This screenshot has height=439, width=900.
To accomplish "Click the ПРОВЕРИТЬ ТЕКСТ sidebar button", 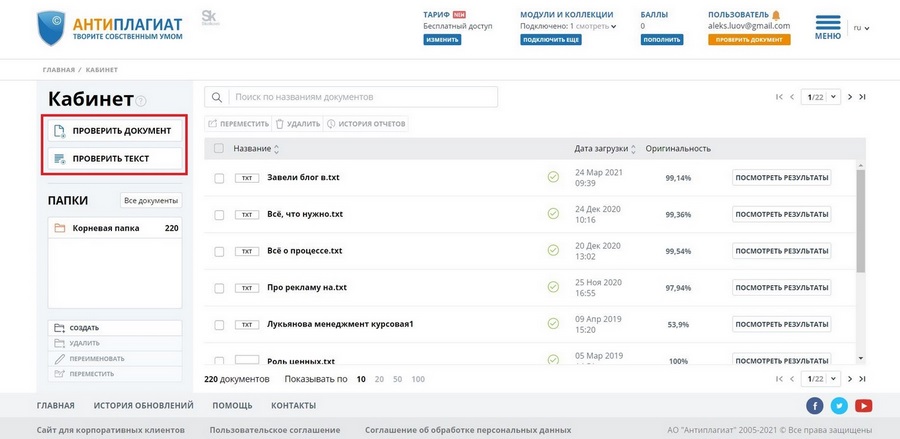I will click(x=115, y=158).
